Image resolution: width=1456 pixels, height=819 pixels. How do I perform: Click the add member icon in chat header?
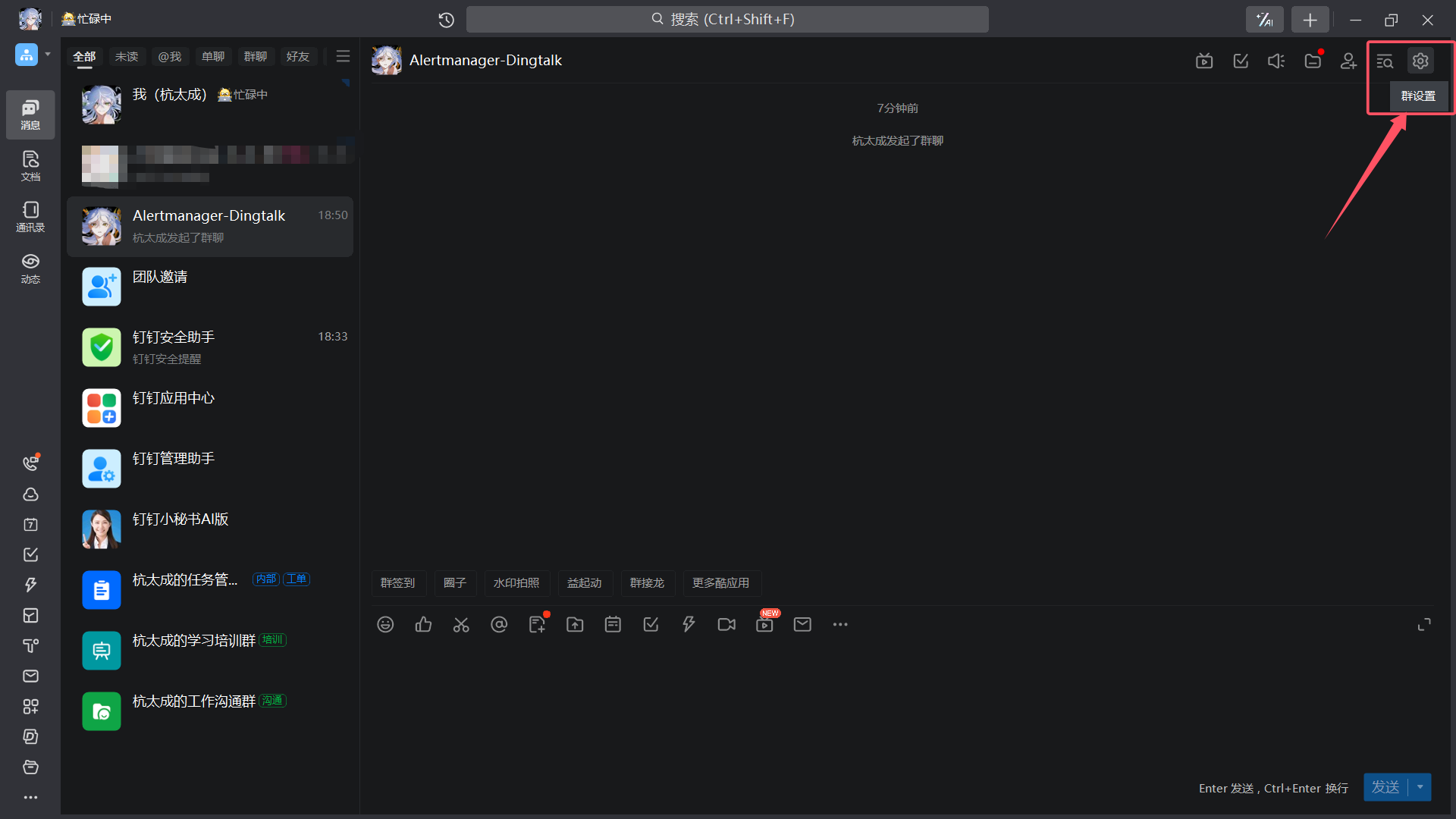point(1348,61)
